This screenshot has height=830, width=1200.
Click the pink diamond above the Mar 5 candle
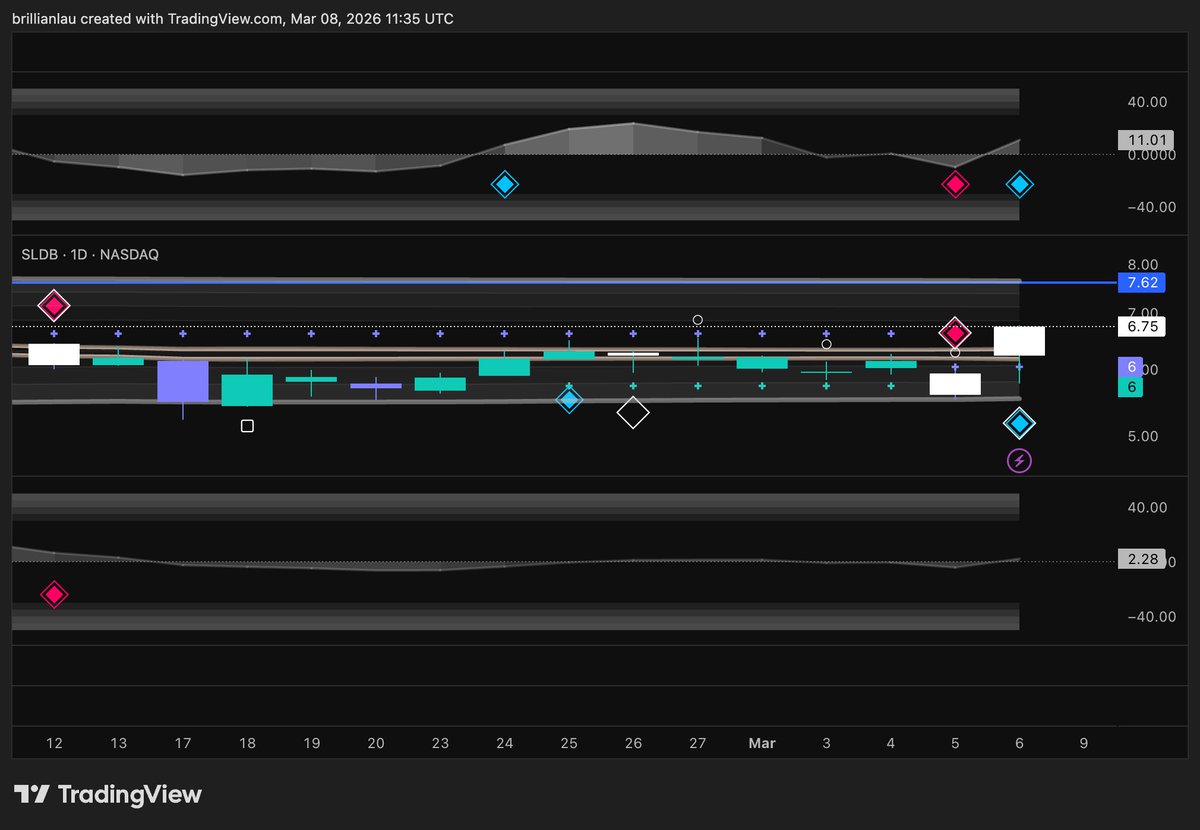click(955, 332)
